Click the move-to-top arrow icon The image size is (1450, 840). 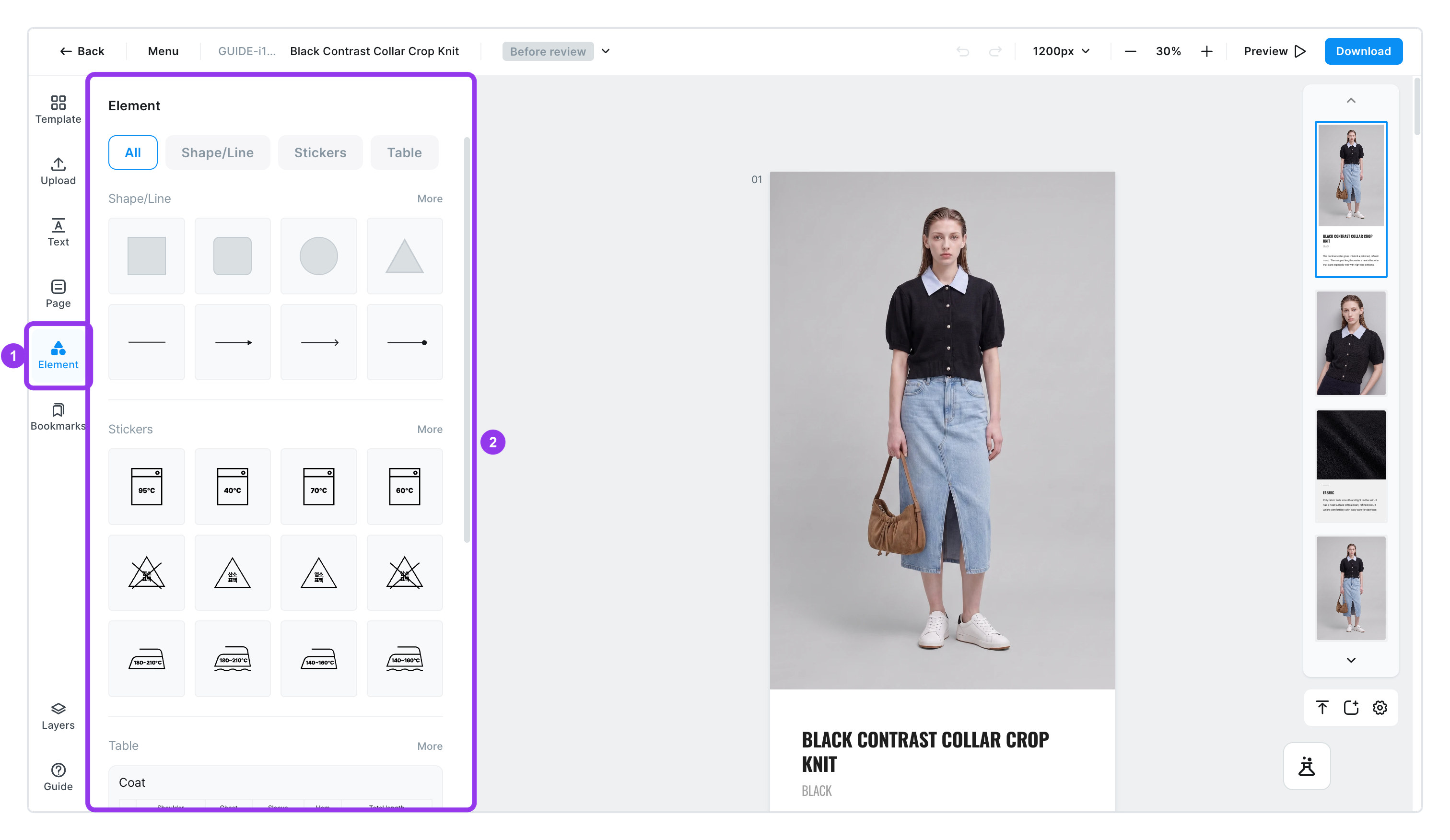[x=1322, y=707]
